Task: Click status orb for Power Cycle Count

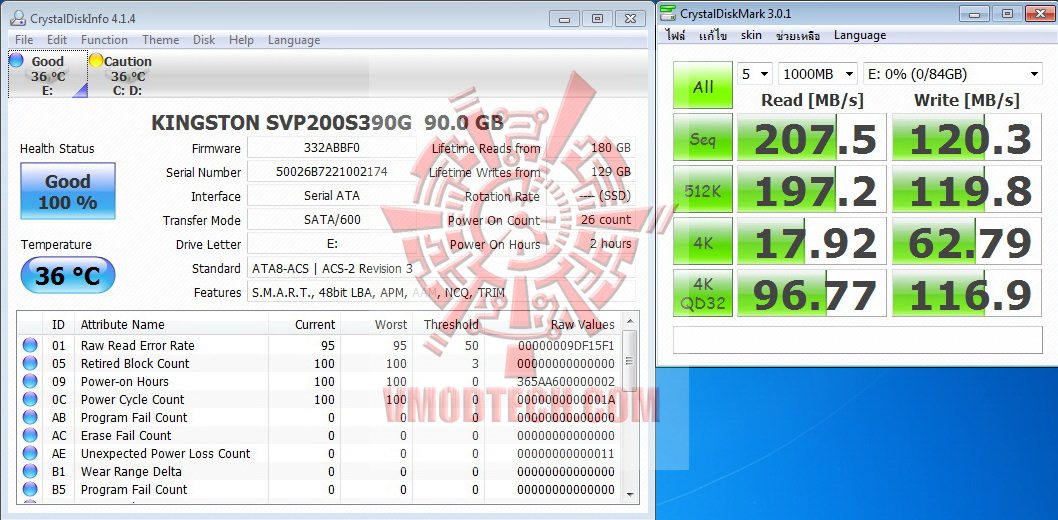Action: (x=30, y=399)
